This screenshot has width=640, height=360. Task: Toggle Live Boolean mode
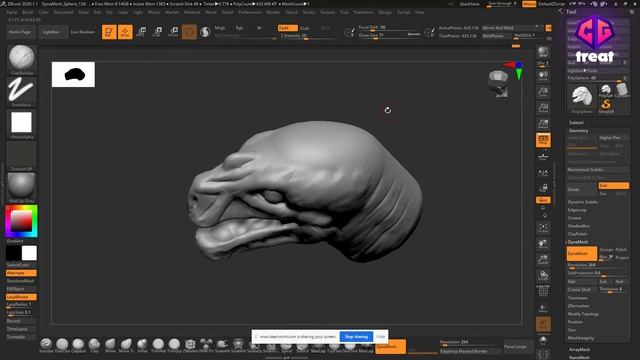[x=82, y=32]
